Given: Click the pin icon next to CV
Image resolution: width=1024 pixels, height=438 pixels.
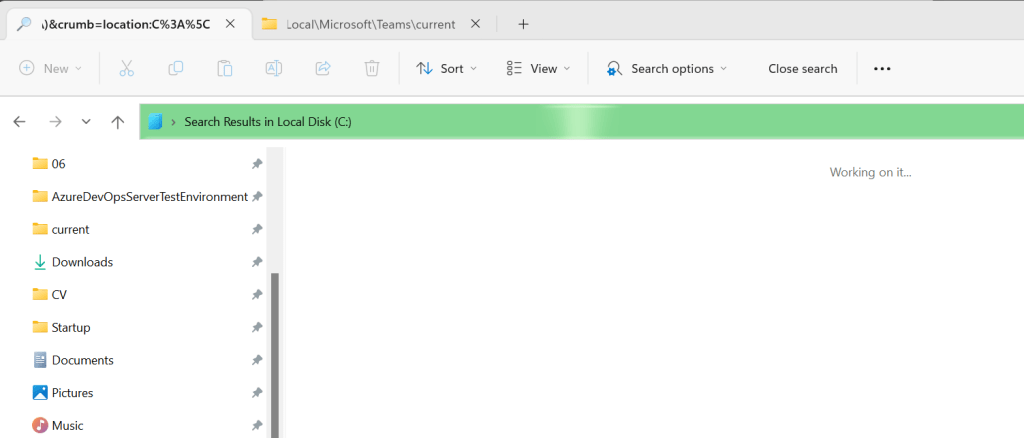Looking at the screenshot, I should tap(257, 294).
